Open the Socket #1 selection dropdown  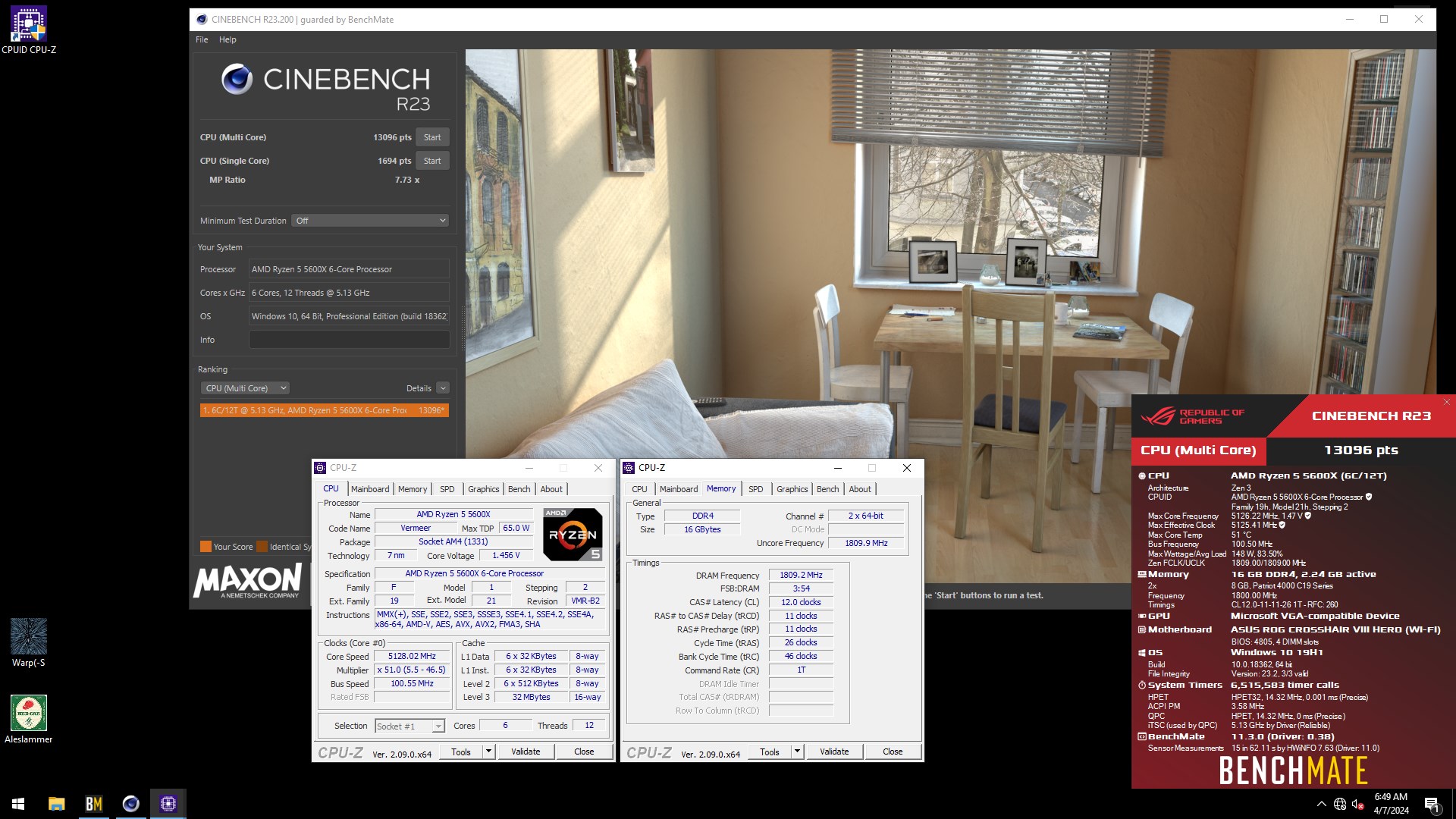point(409,726)
